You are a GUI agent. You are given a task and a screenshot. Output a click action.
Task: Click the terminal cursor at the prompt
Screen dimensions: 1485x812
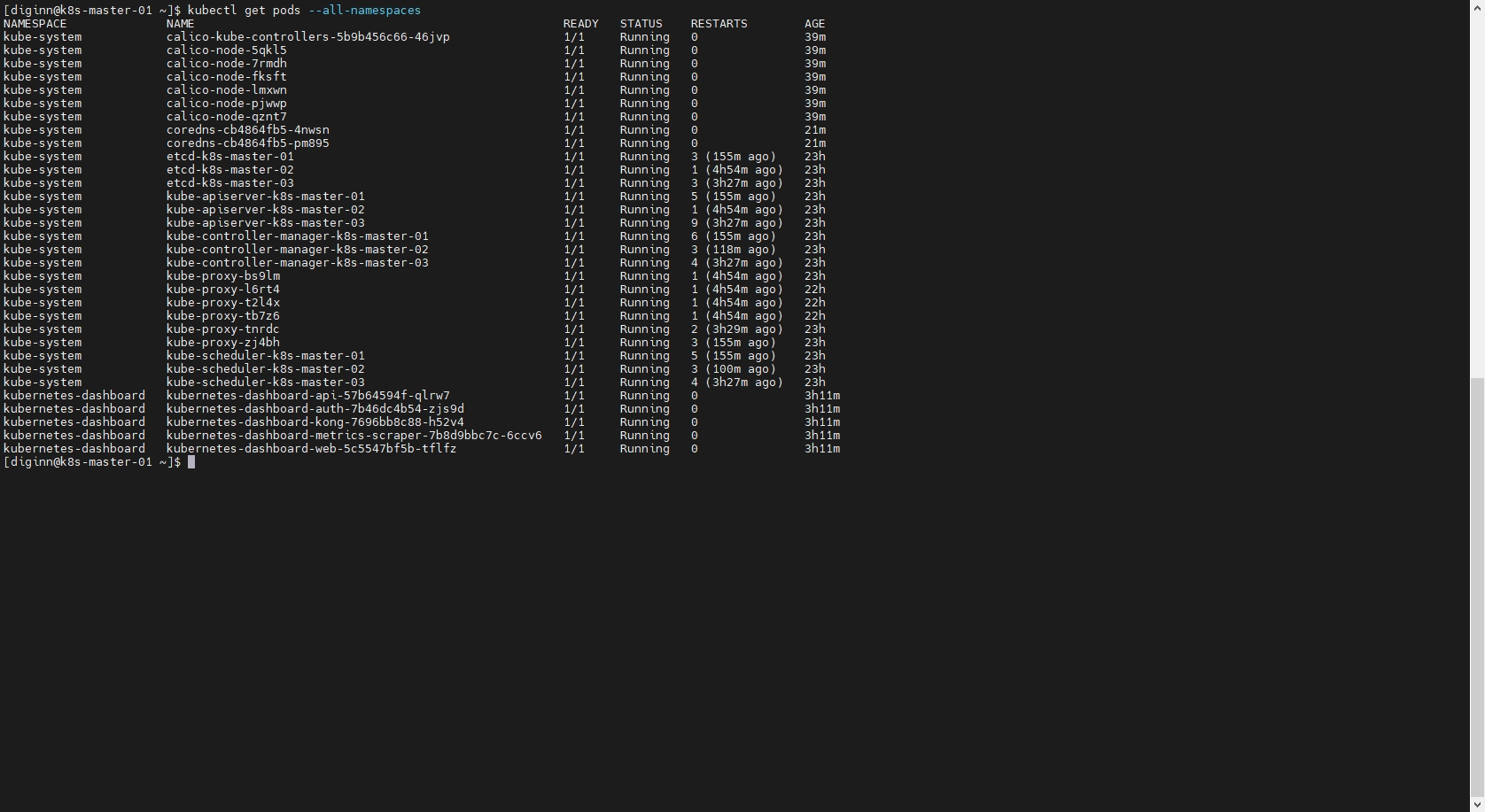click(x=191, y=462)
